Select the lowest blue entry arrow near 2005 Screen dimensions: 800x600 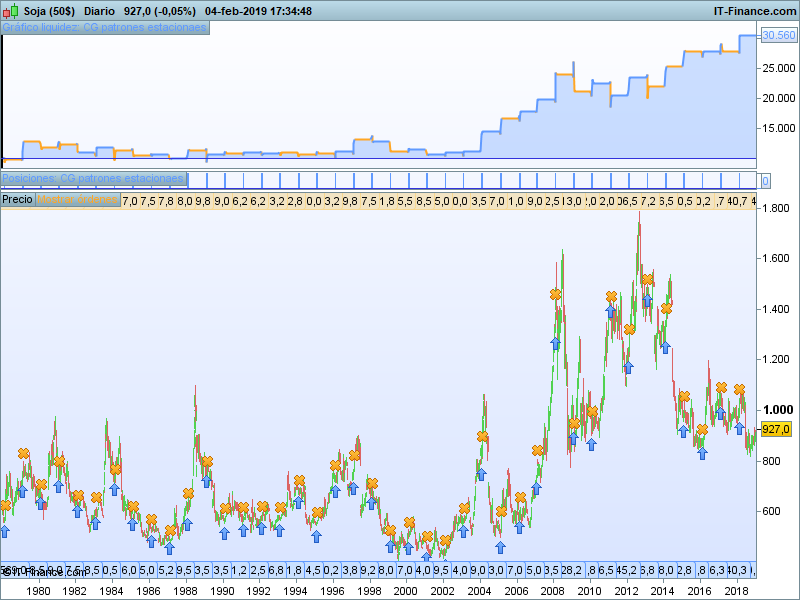[x=501, y=546]
